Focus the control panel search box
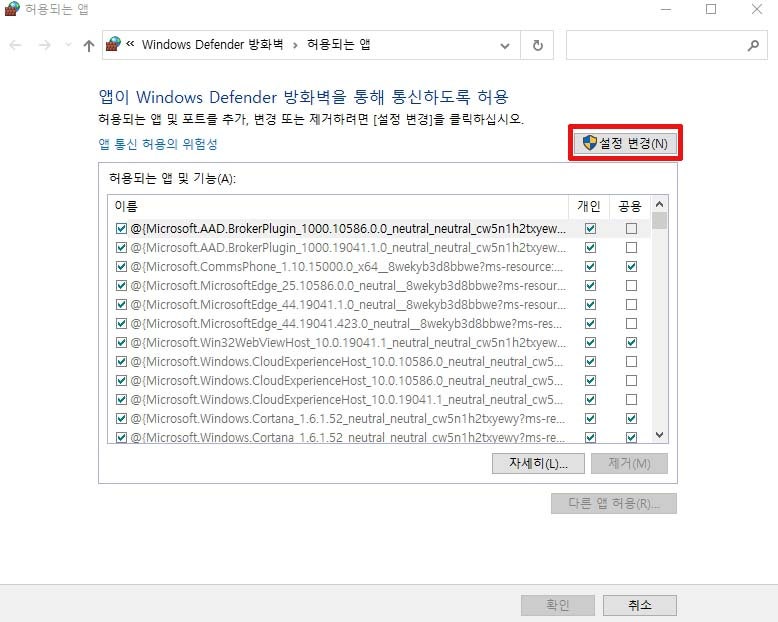This screenshot has width=778, height=622. click(x=667, y=45)
